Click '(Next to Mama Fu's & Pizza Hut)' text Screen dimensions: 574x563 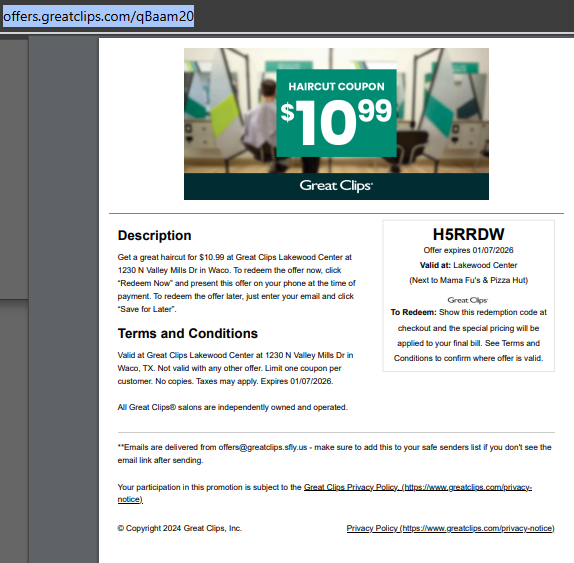(x=469, y=280)
